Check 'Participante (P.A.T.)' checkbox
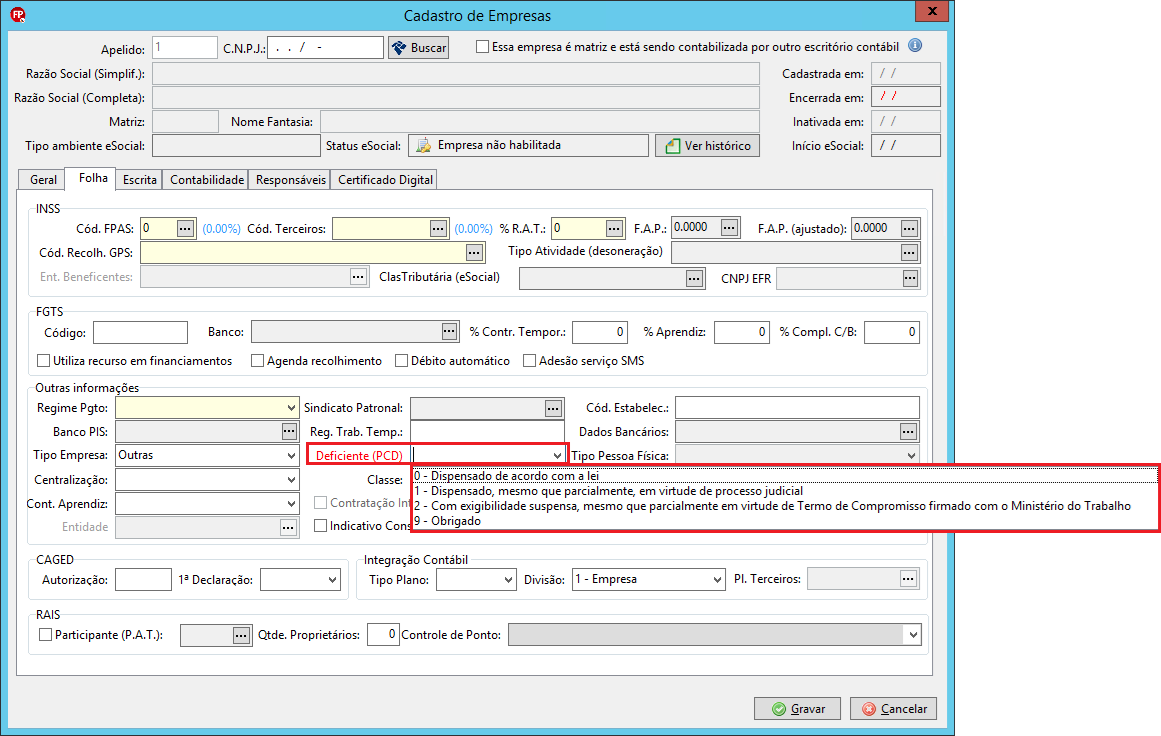The height and width of the screenshot is (736, 1161). pos(45,635)
